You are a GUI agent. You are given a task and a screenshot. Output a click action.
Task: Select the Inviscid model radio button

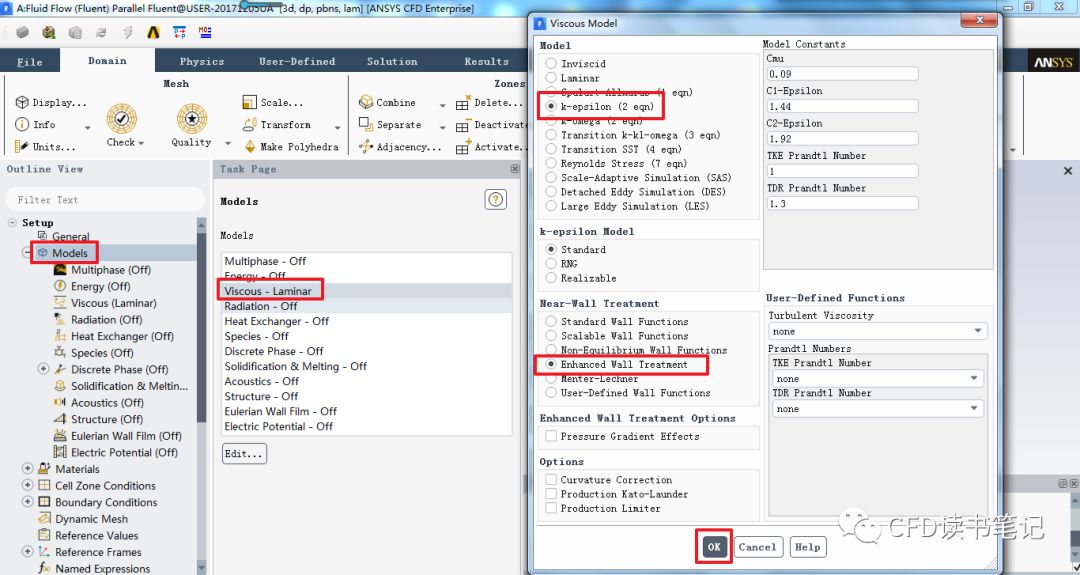551,63
